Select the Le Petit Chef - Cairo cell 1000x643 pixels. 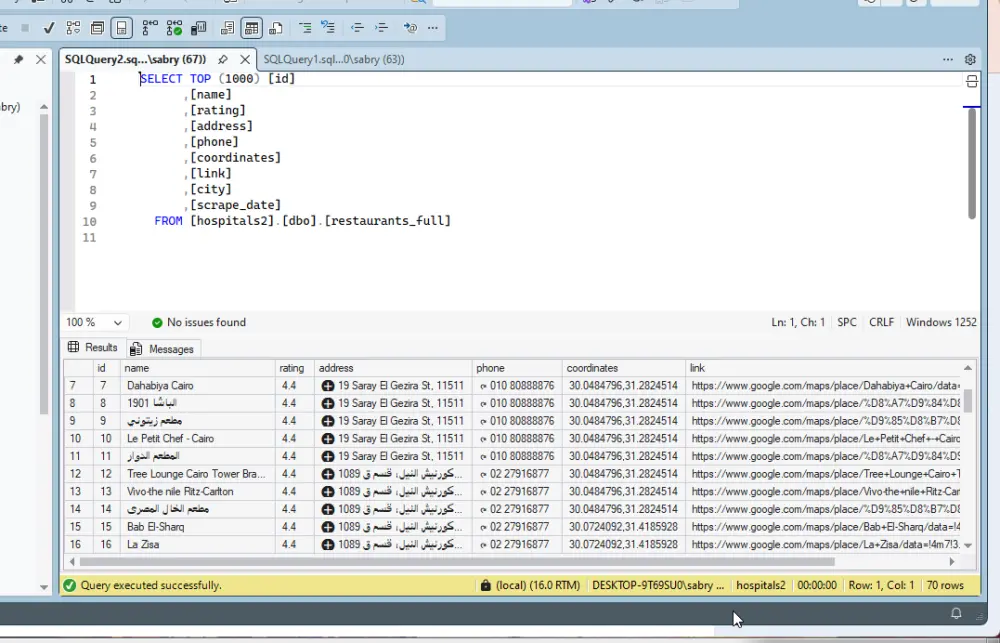pos(197,439)
